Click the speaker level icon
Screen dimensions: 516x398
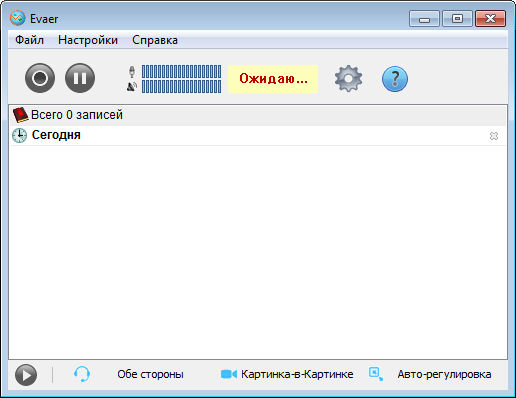[132, 86]
